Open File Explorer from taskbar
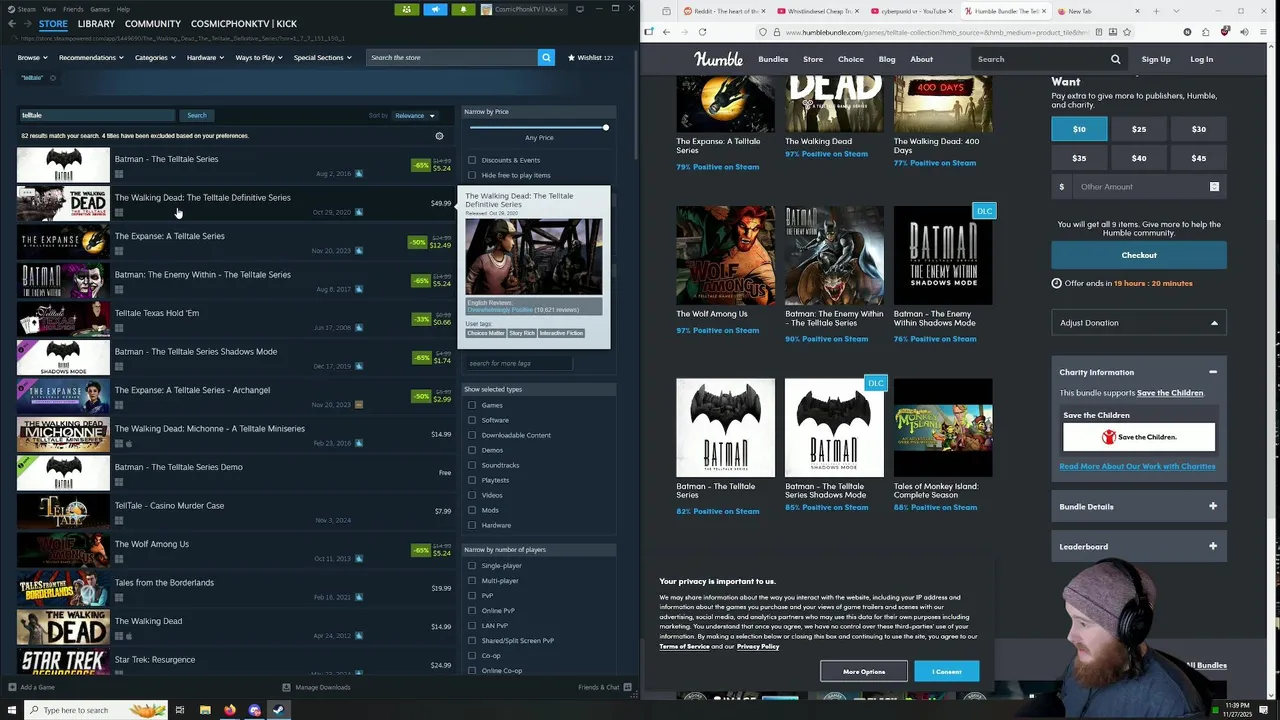 (205, 710)
